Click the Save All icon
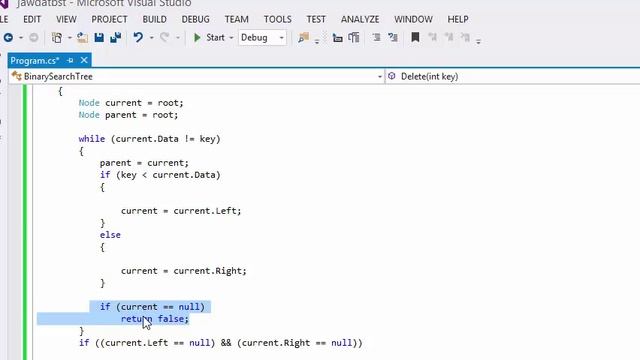 click(116, 38)
